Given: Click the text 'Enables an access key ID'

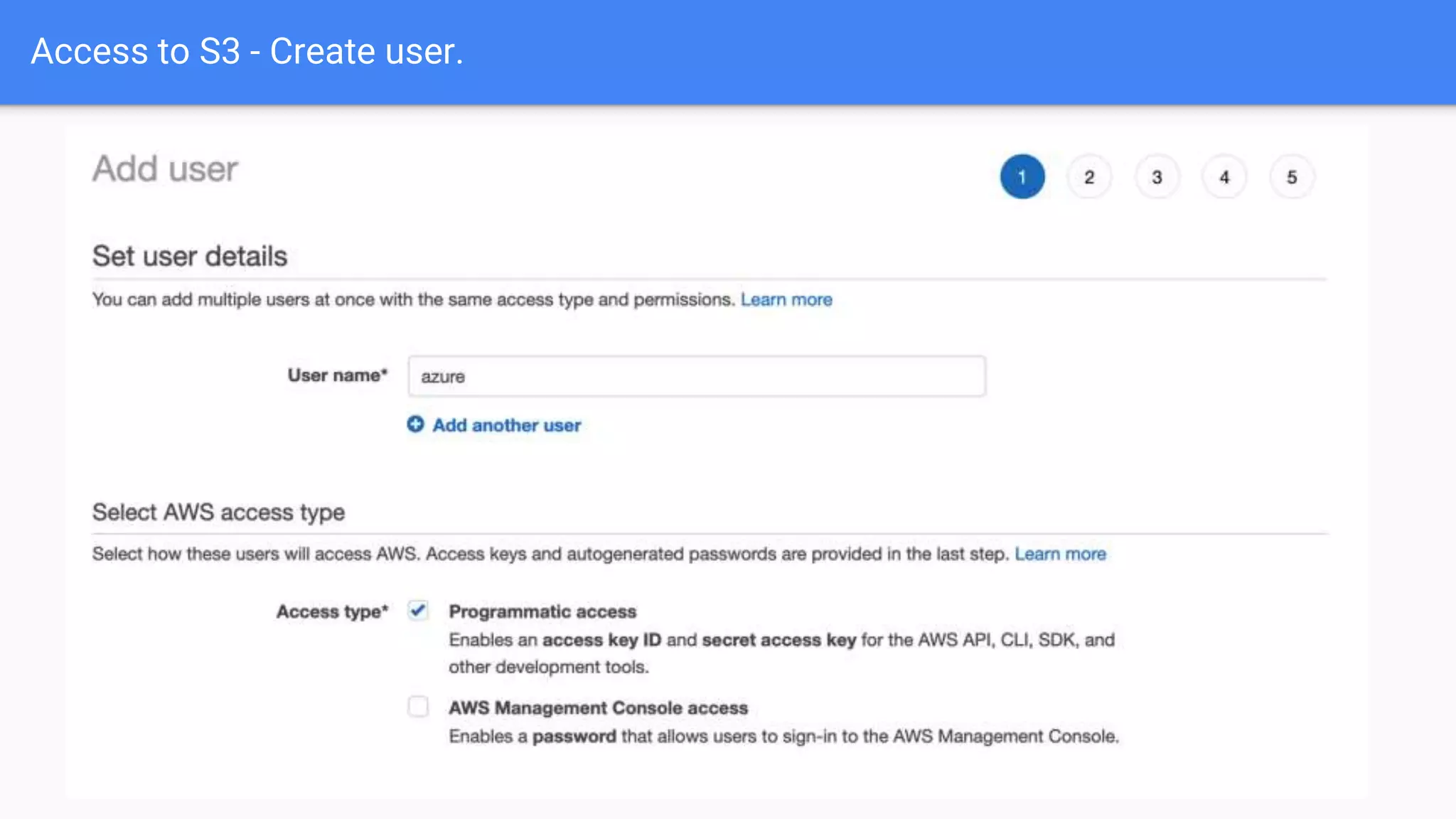Looking at the screenshot, I should pyautogui.click(x=555, y=640).
